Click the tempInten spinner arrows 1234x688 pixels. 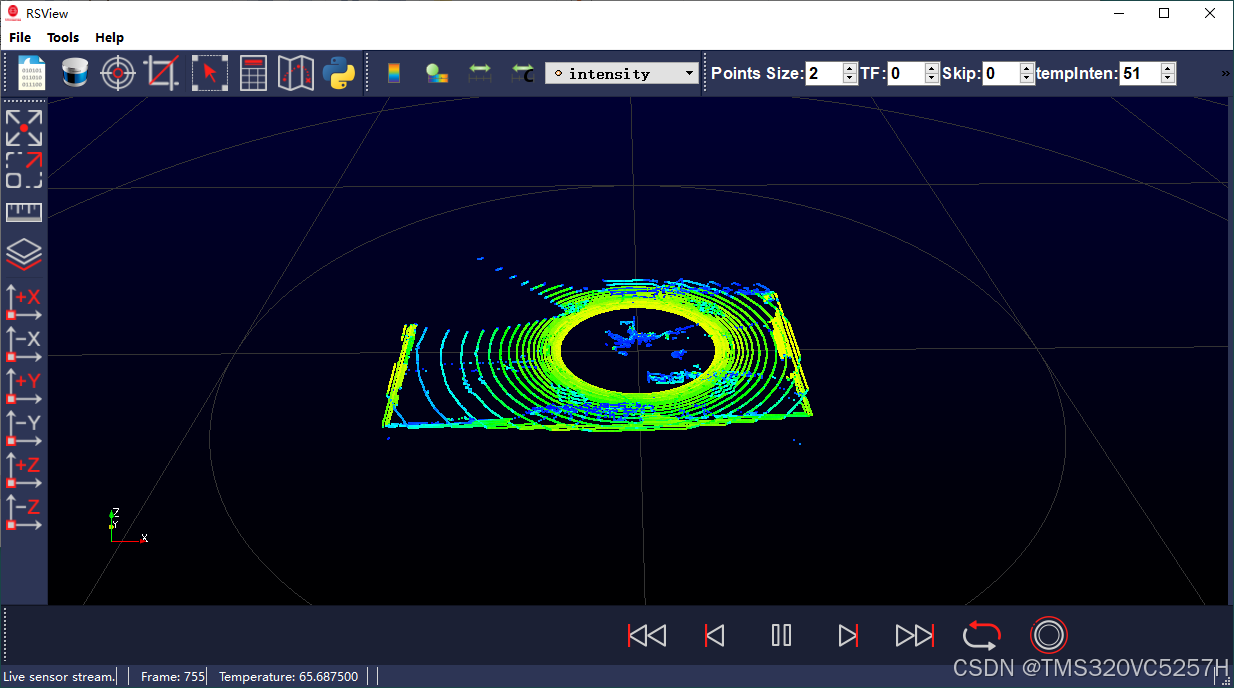(x=1168, y=73)
